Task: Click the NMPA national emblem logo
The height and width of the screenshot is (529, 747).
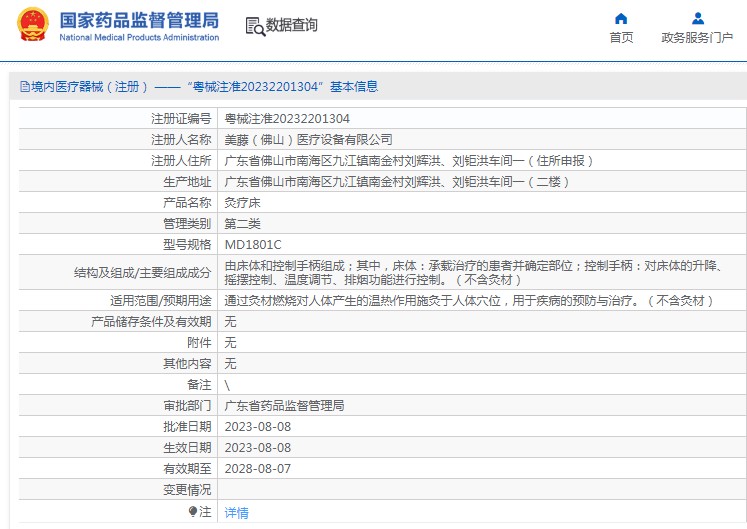Action: (x=32, y=25)
